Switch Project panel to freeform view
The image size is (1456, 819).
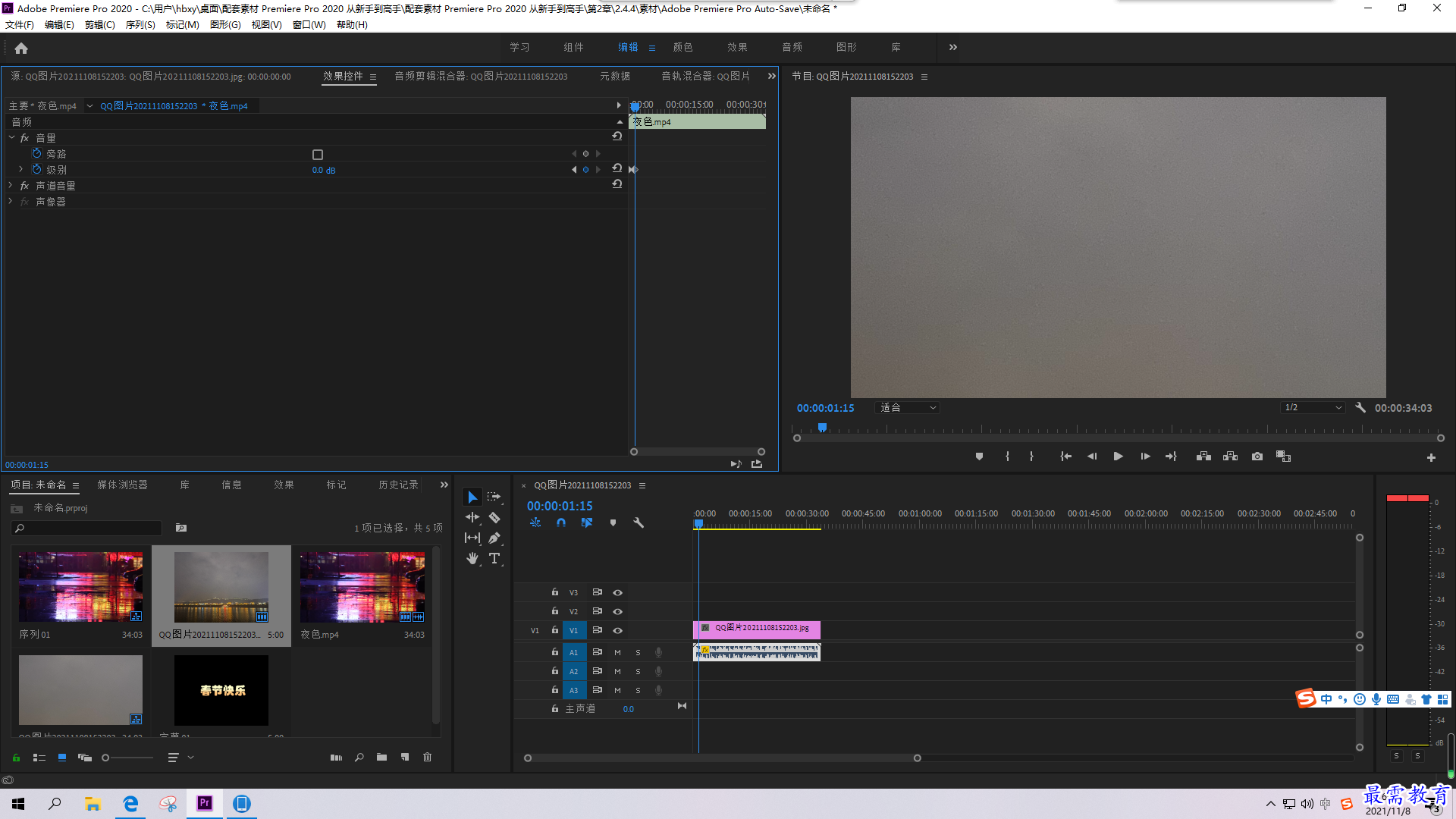click(85, 757)
